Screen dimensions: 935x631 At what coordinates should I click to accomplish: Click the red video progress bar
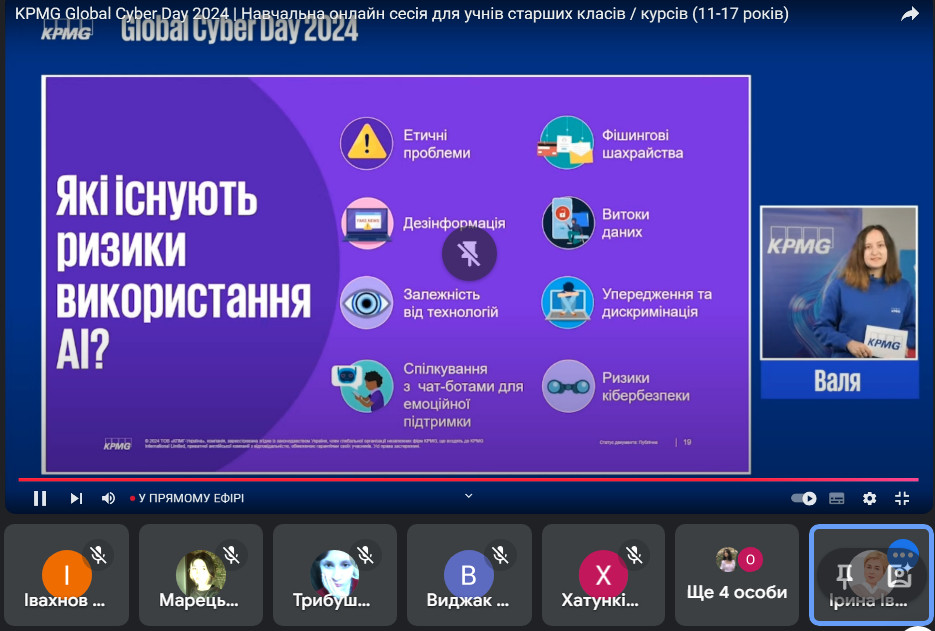(x=400, y=480)
